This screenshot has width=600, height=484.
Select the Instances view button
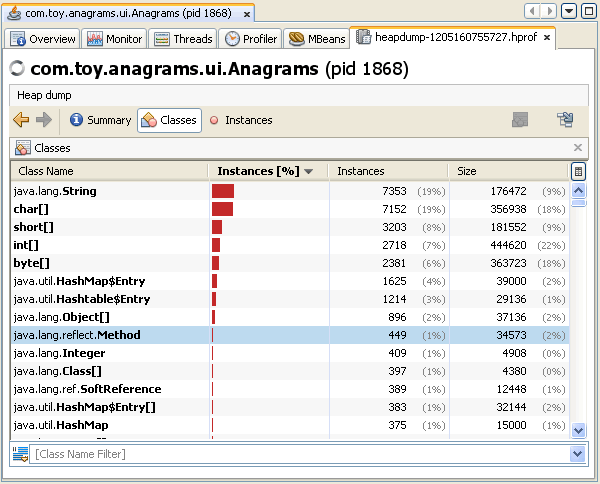pos(240,120)
